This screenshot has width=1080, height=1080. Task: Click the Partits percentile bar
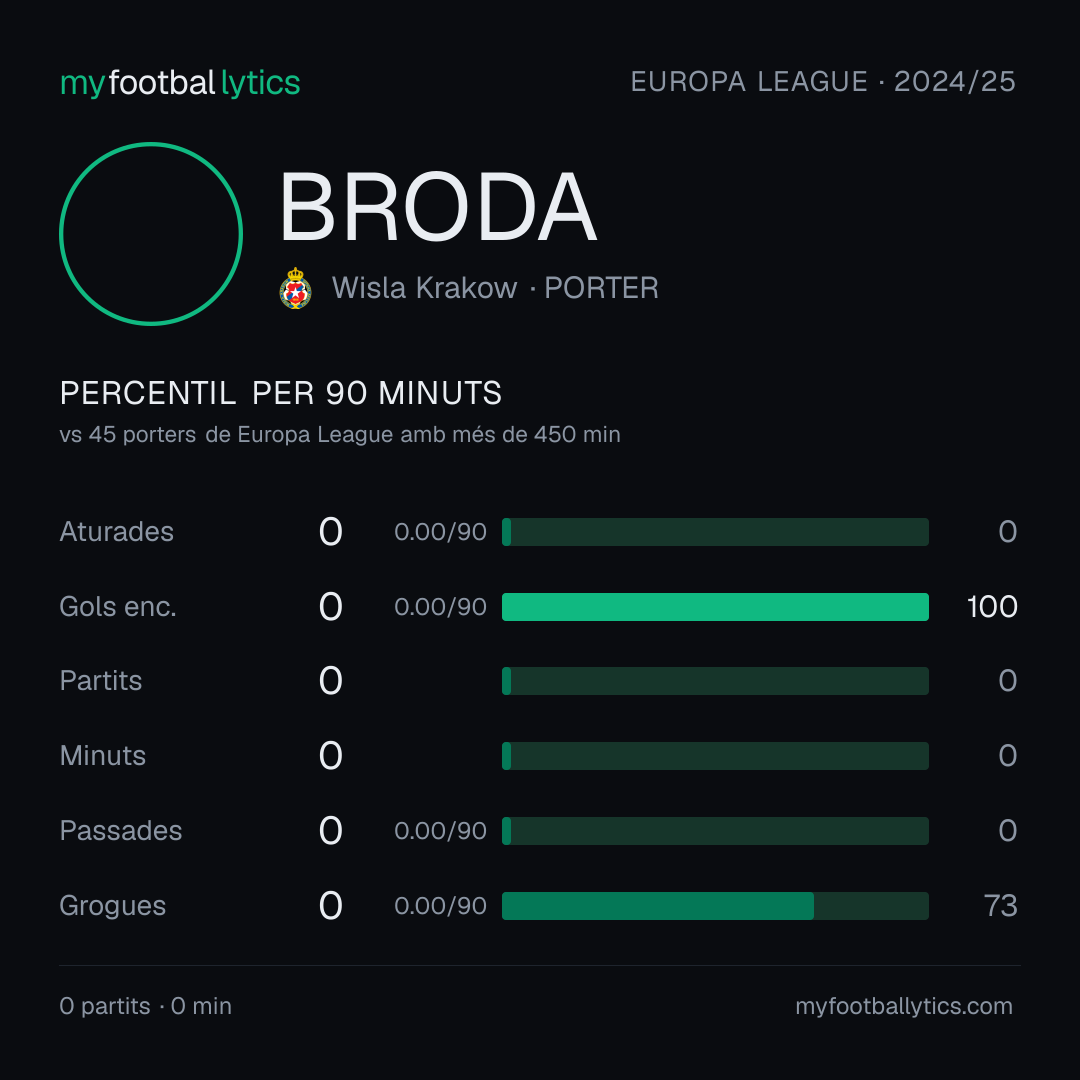click(x=715, y=681)
